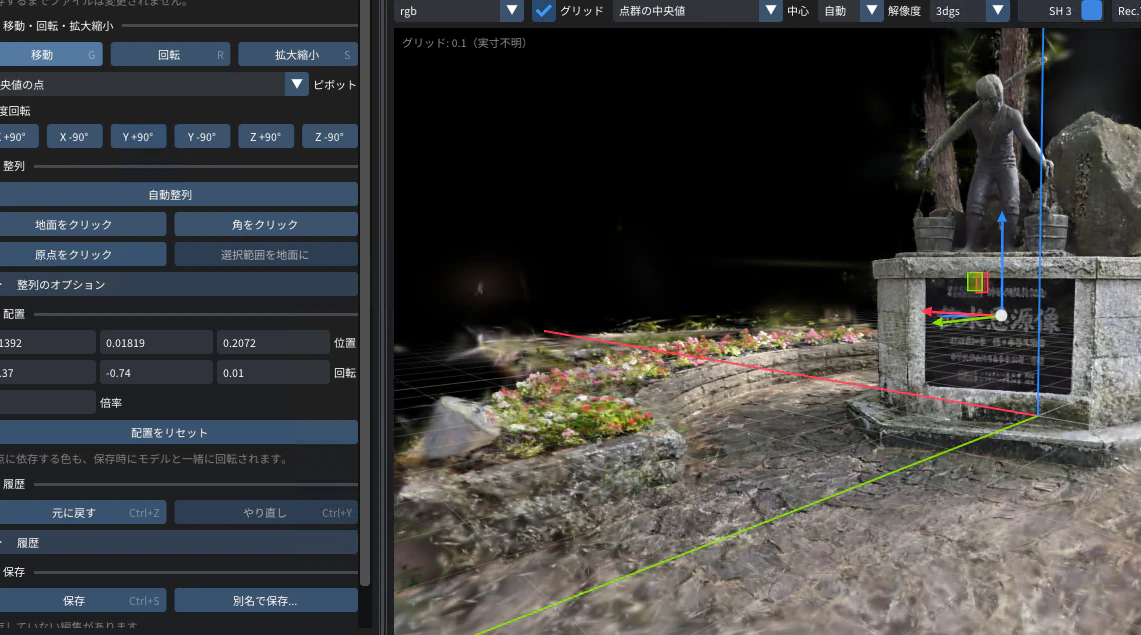Switch to 移動 mode
Viewport: 1141px width, 635px height.
pos(51,55)
